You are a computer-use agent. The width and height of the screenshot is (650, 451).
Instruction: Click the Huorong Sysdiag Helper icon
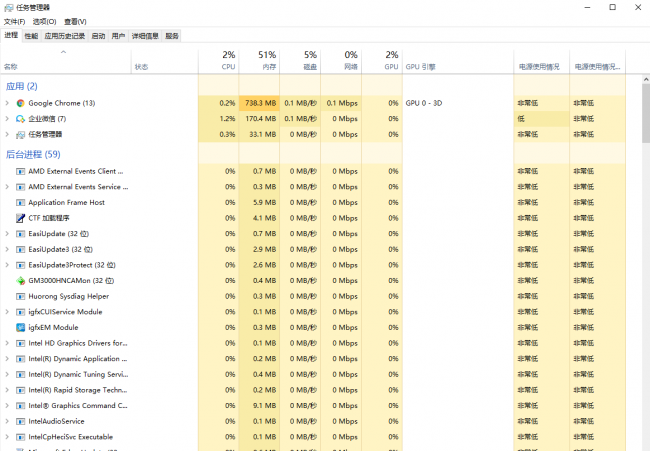coord(20,296)
